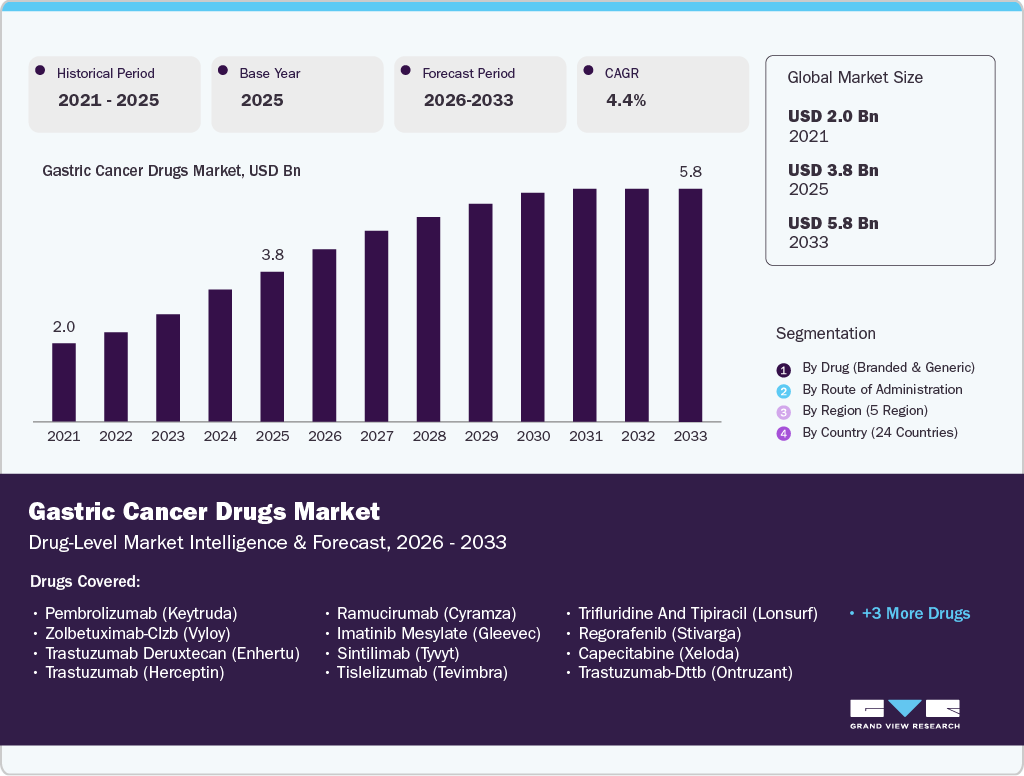
Task: Click the Forecast Period 2026-2033 card
Action: tap(480, 94)
